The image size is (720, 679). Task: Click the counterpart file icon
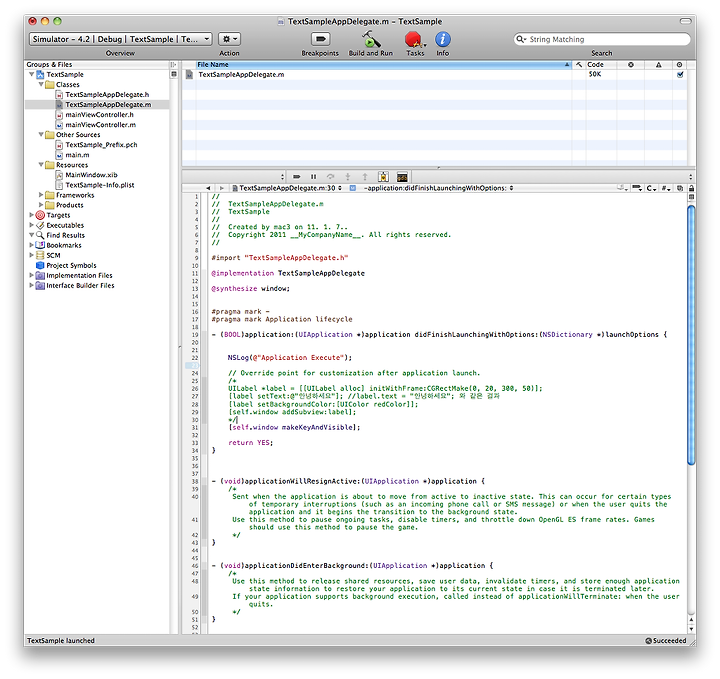pos(680,188)
